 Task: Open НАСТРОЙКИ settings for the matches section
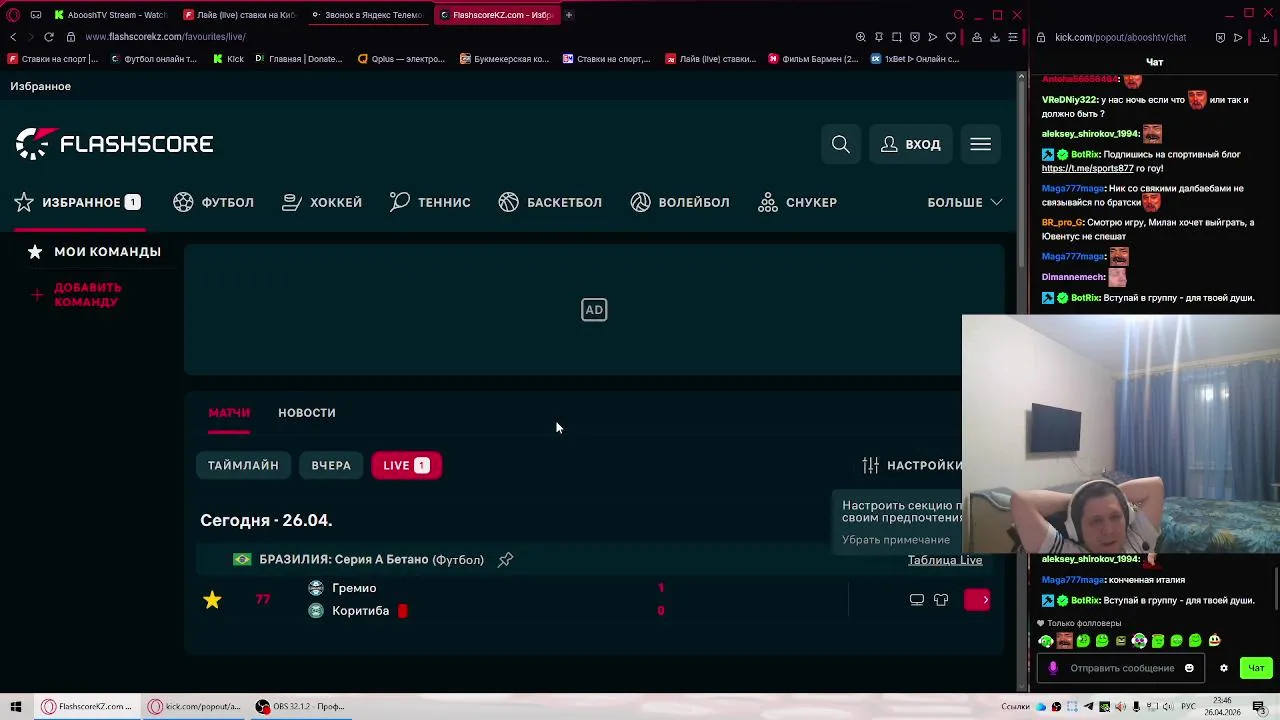coord(912,466)
